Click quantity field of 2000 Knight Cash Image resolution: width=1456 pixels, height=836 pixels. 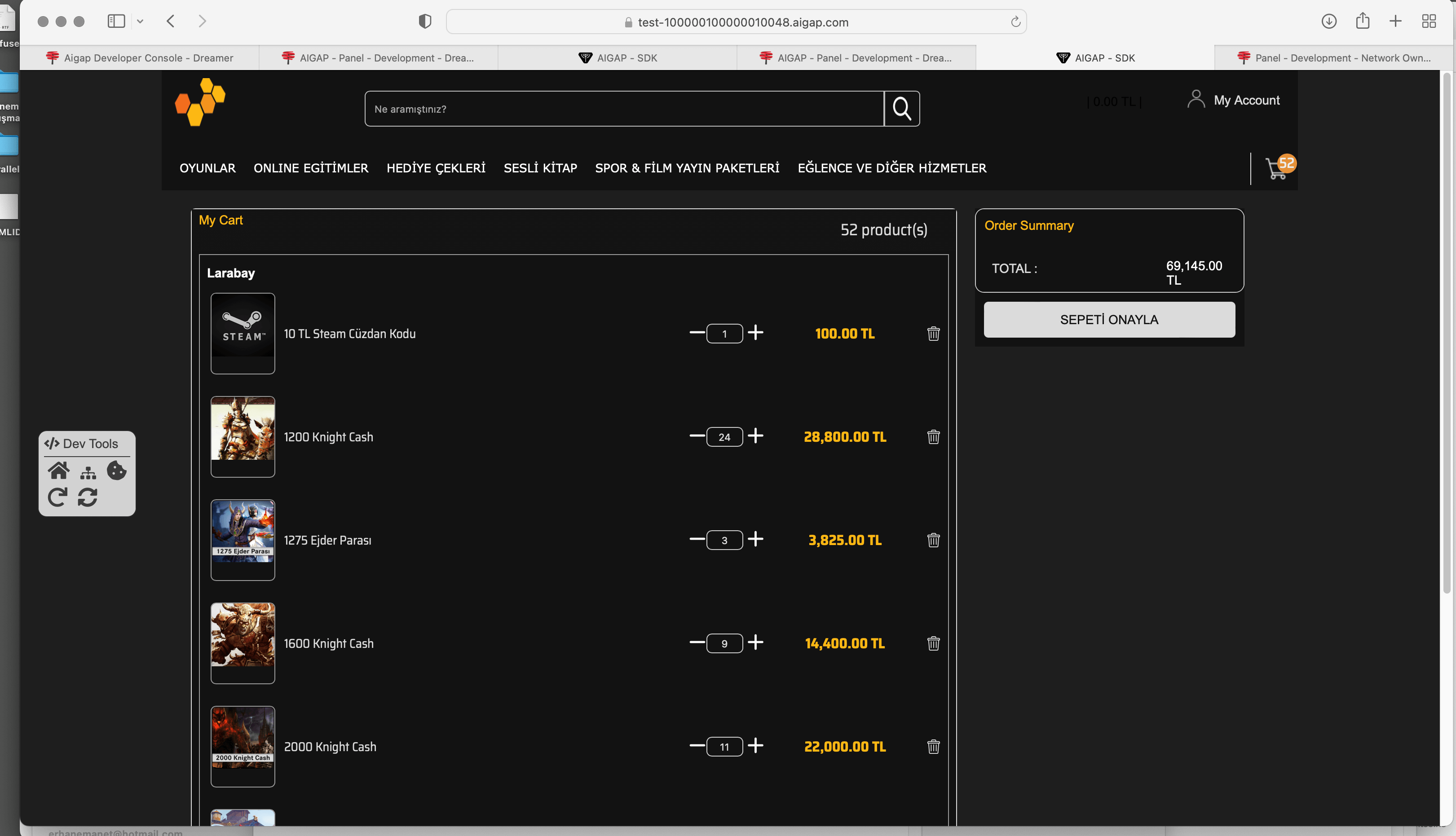[724, 747]
